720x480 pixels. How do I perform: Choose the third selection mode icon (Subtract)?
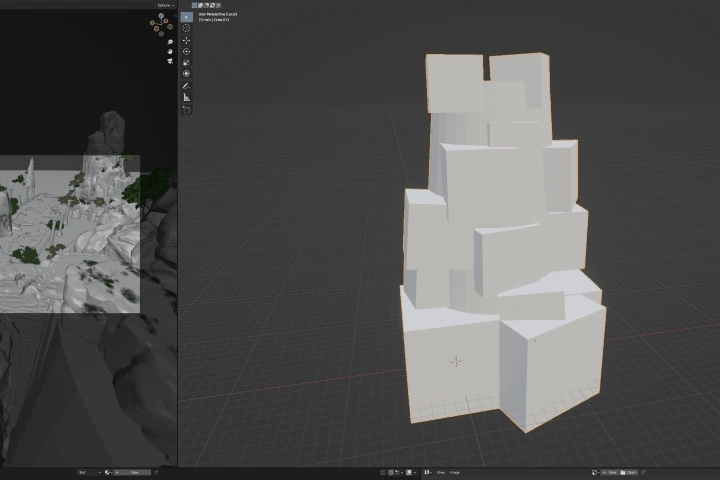coord(206,5)
